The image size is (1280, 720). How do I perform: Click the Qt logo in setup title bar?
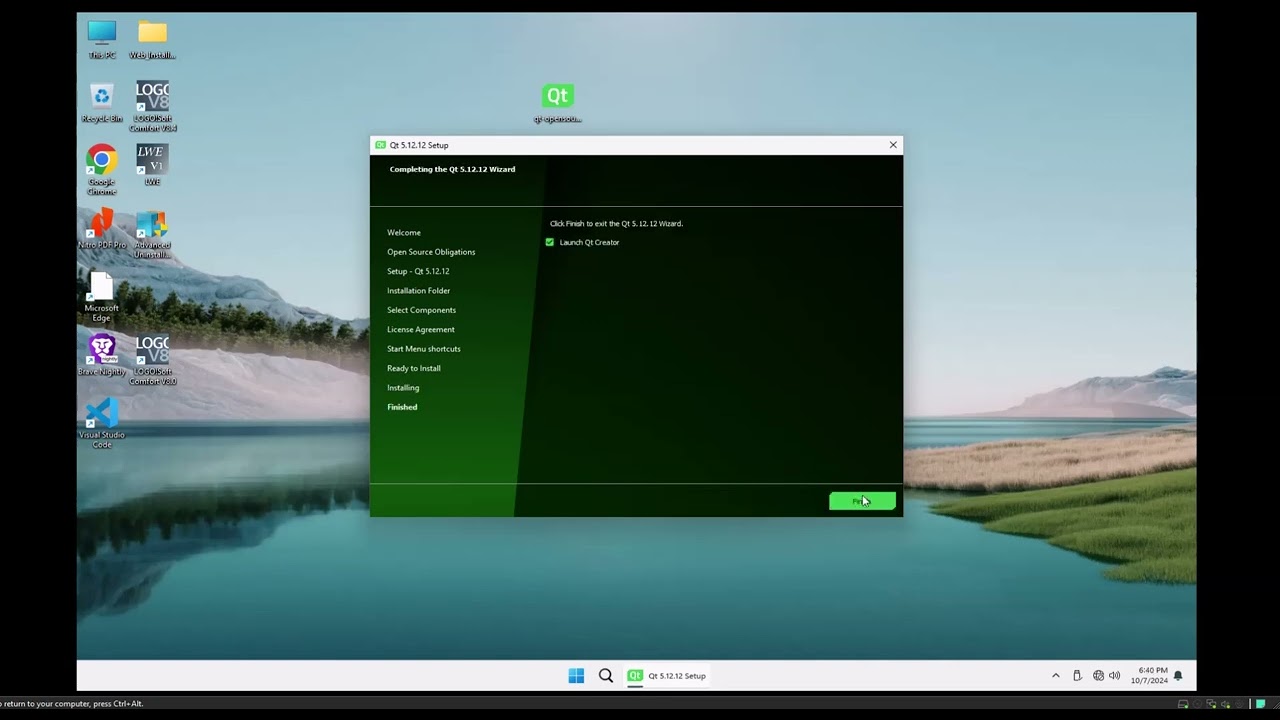pyautogui.click(x=380, y=145)
